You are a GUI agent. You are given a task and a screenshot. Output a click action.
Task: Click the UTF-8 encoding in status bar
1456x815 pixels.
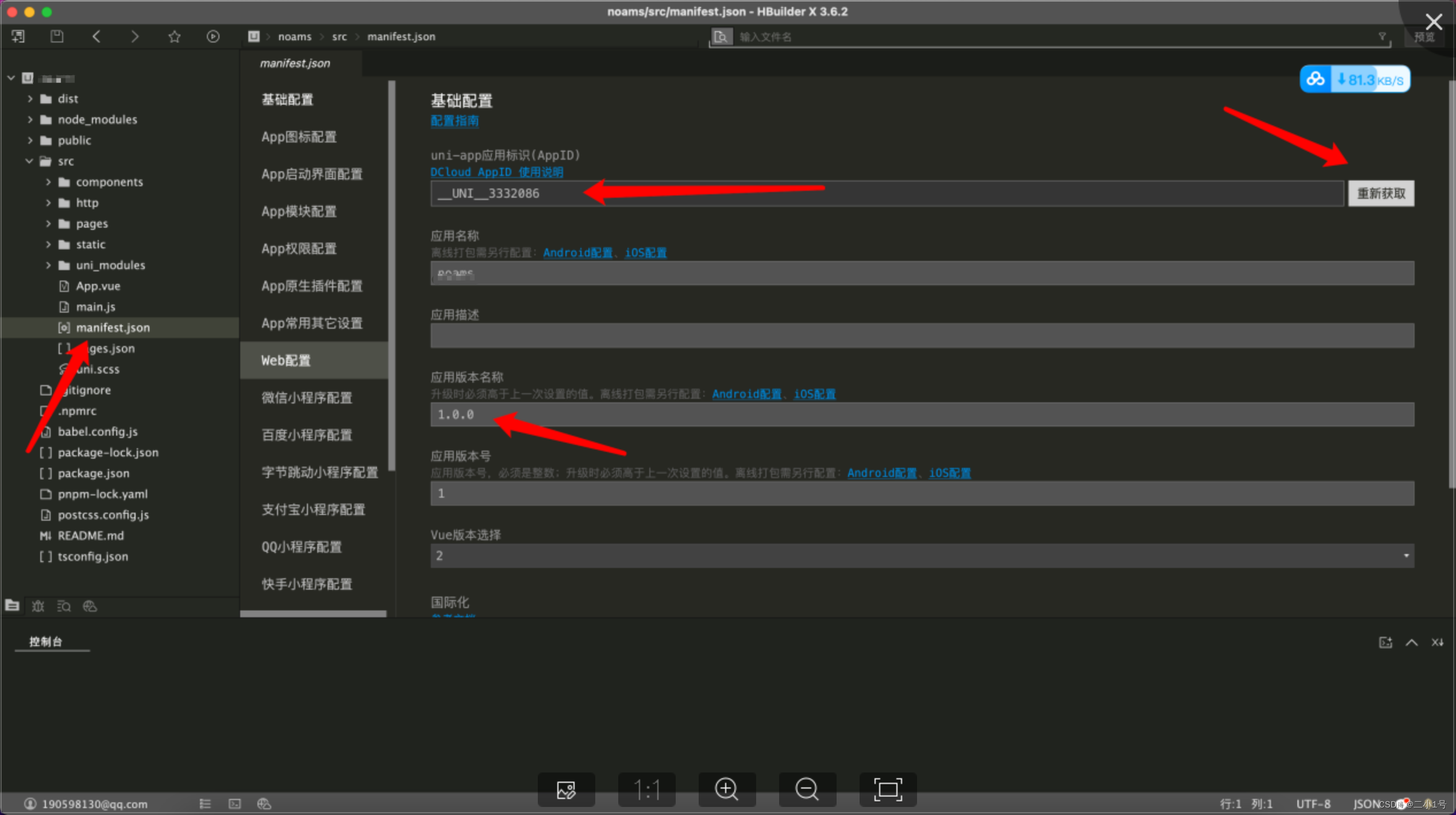pos(1313,804)
